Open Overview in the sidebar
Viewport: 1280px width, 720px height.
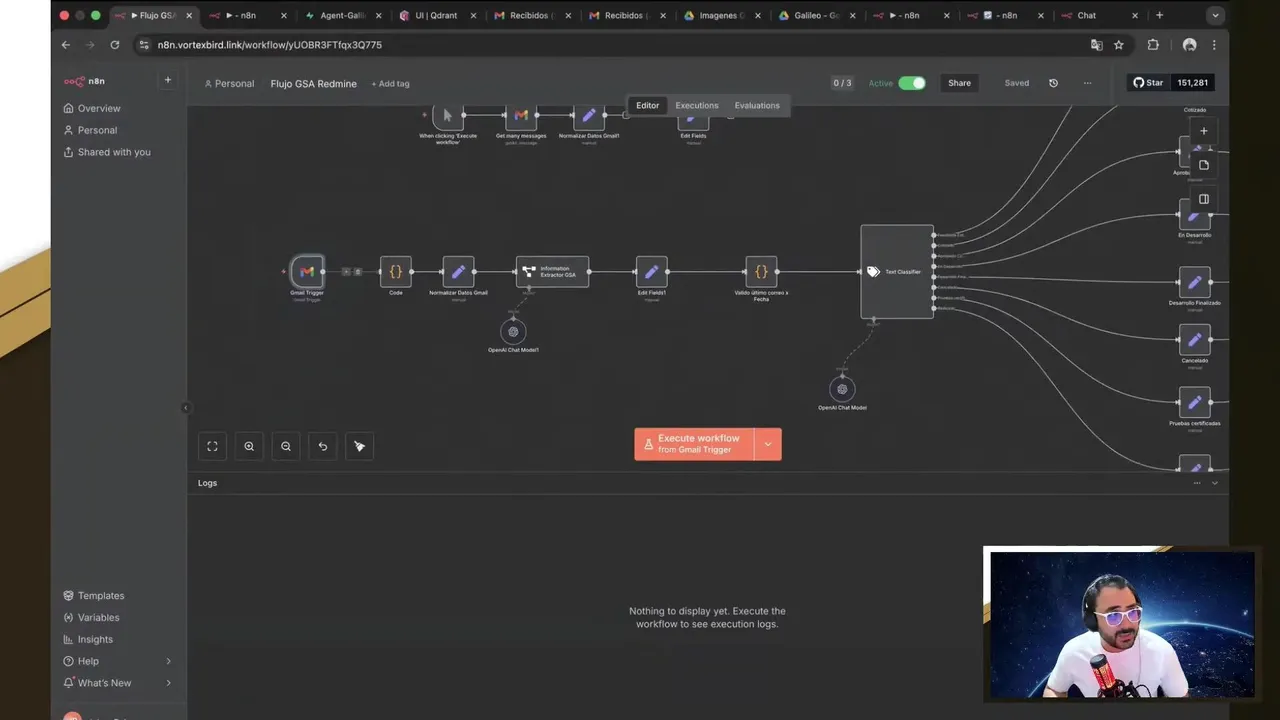(x=99, y=108)
